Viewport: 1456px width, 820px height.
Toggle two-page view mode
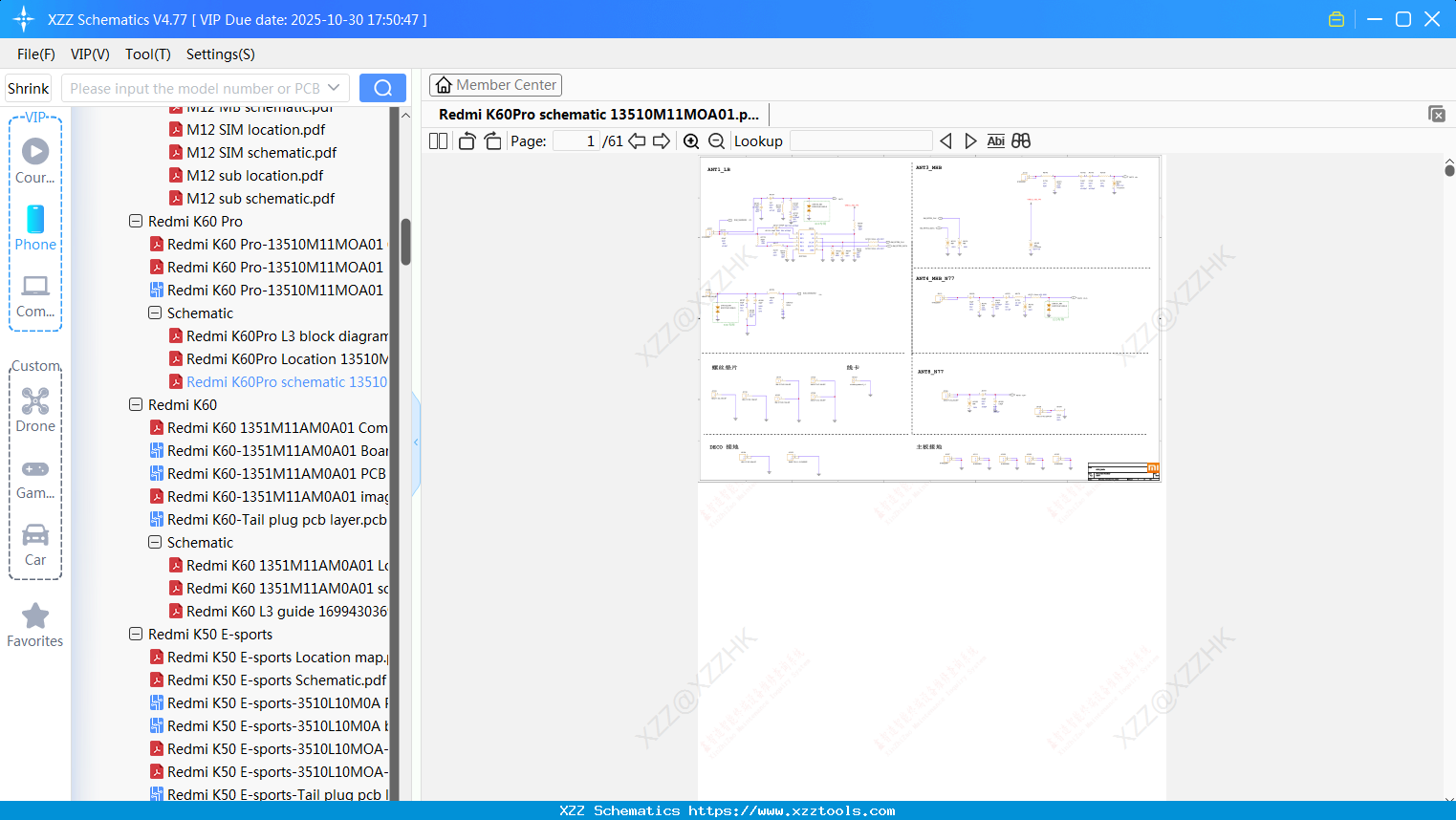coord(437,140)
